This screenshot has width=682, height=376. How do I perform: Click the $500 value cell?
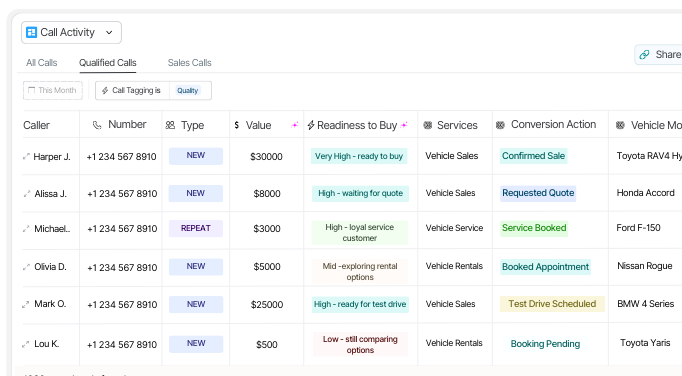267,345
